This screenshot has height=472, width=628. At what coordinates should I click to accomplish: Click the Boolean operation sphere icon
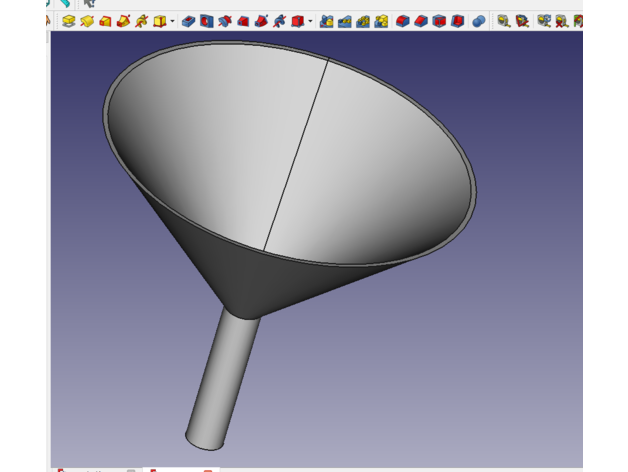coord(479,20)
